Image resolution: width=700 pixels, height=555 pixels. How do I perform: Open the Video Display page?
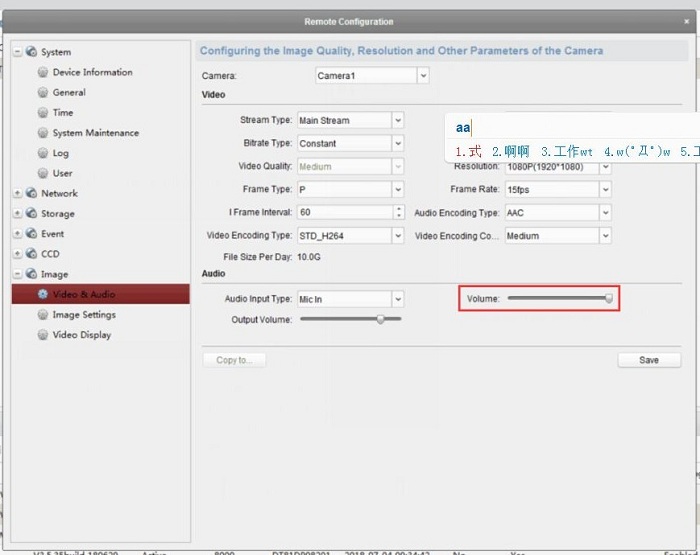tap(82, 335)
